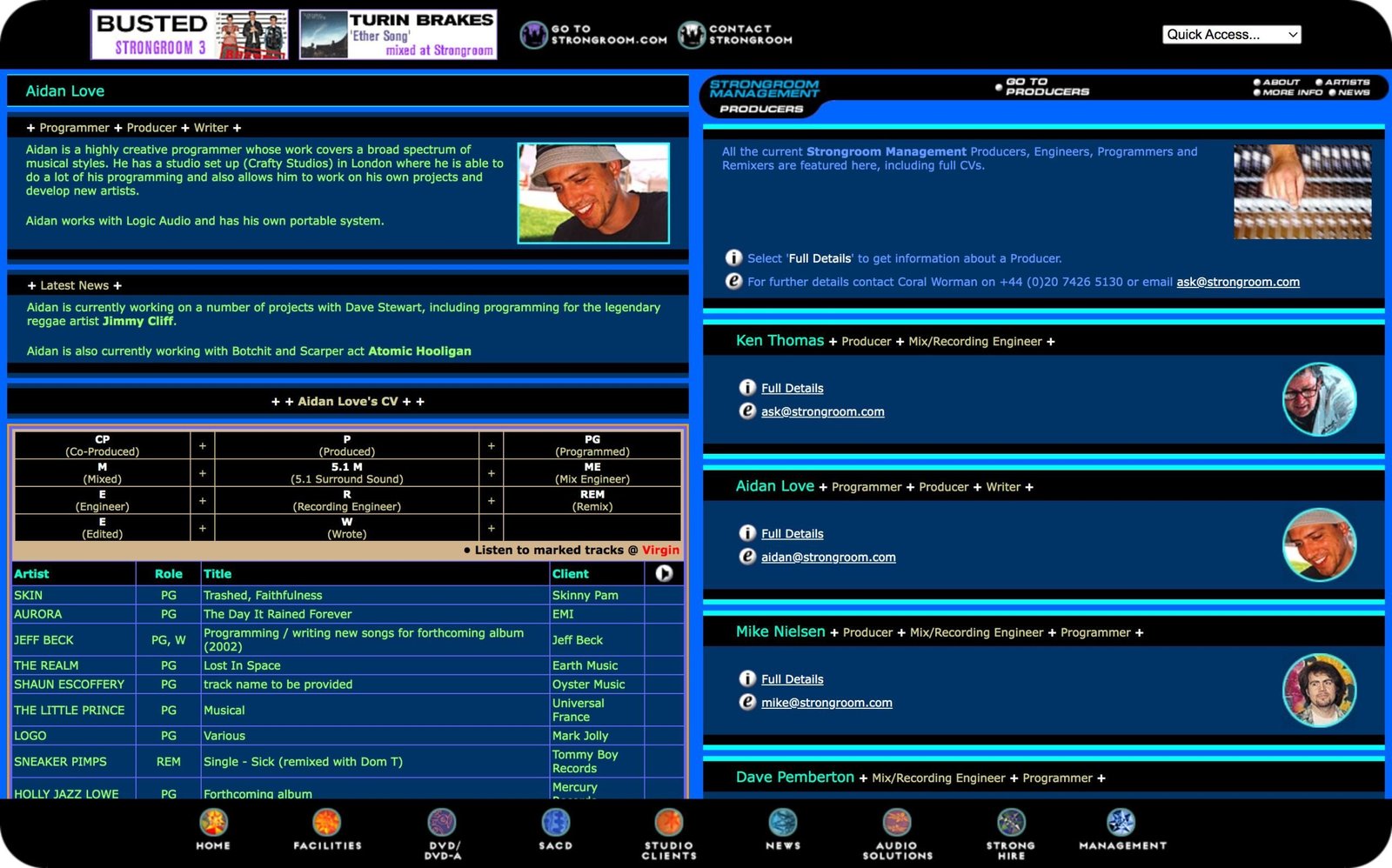This screenshot has width=1392, height=868.
Task: Open the About menu item
Action: [1280, 82]
